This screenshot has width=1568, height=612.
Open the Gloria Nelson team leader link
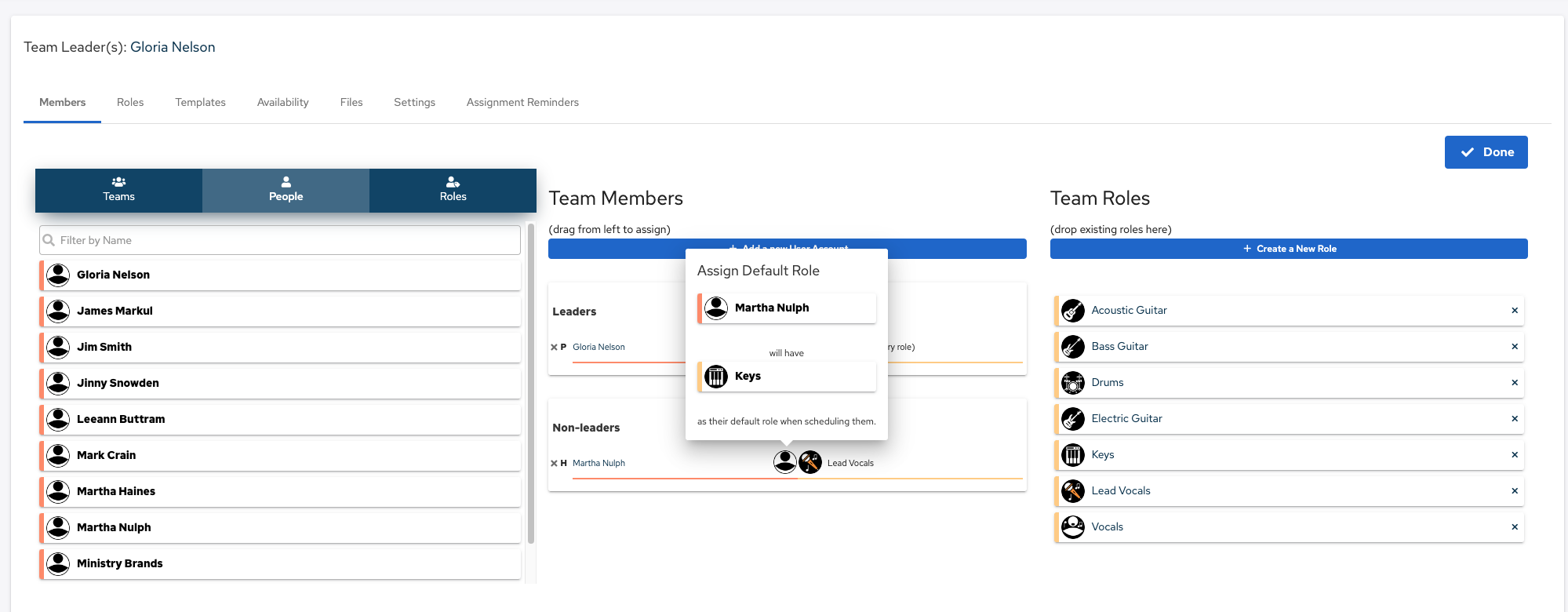173,47
